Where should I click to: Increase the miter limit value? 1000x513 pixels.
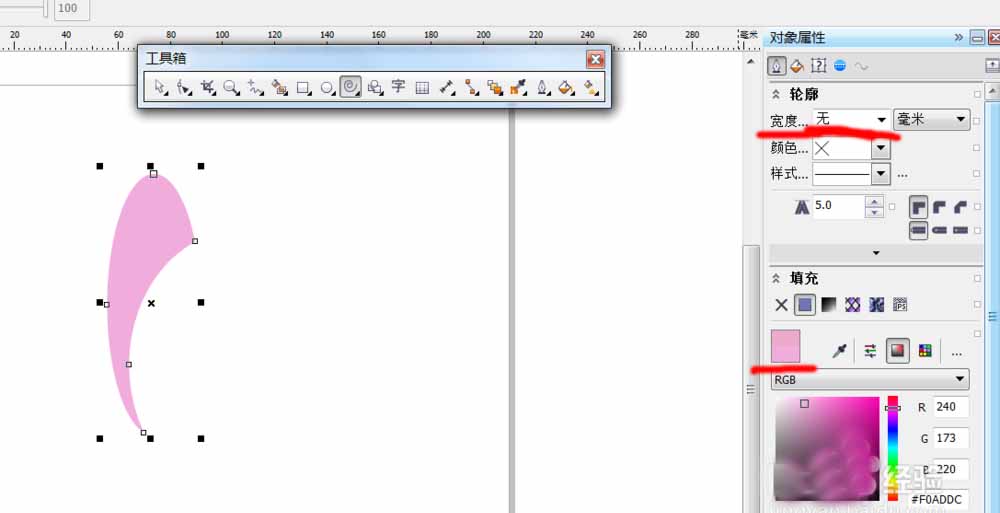click(874, 201)
